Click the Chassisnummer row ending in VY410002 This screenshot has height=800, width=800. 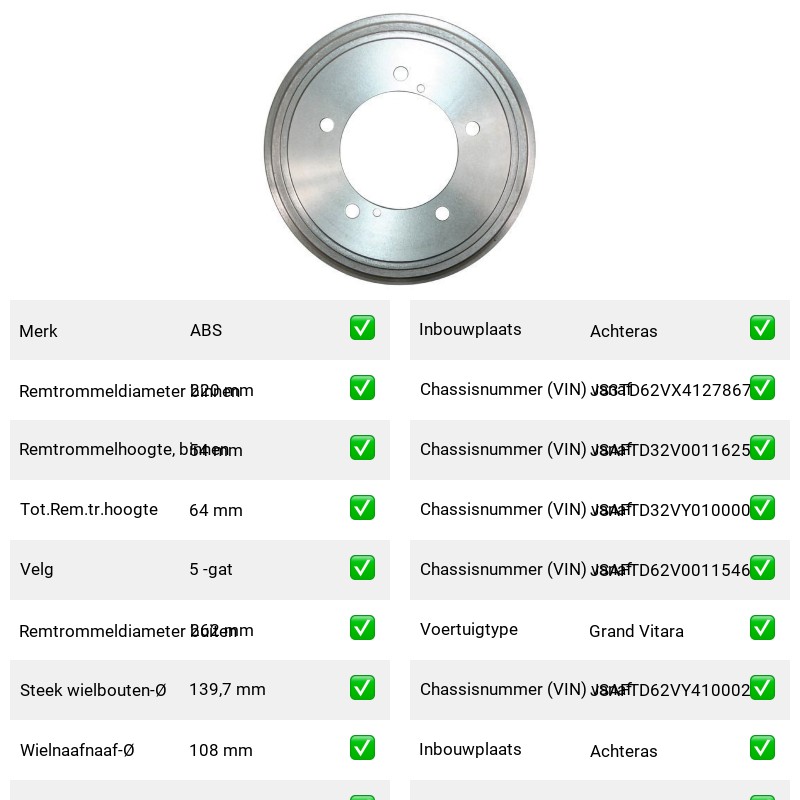(x=599, y=690)
